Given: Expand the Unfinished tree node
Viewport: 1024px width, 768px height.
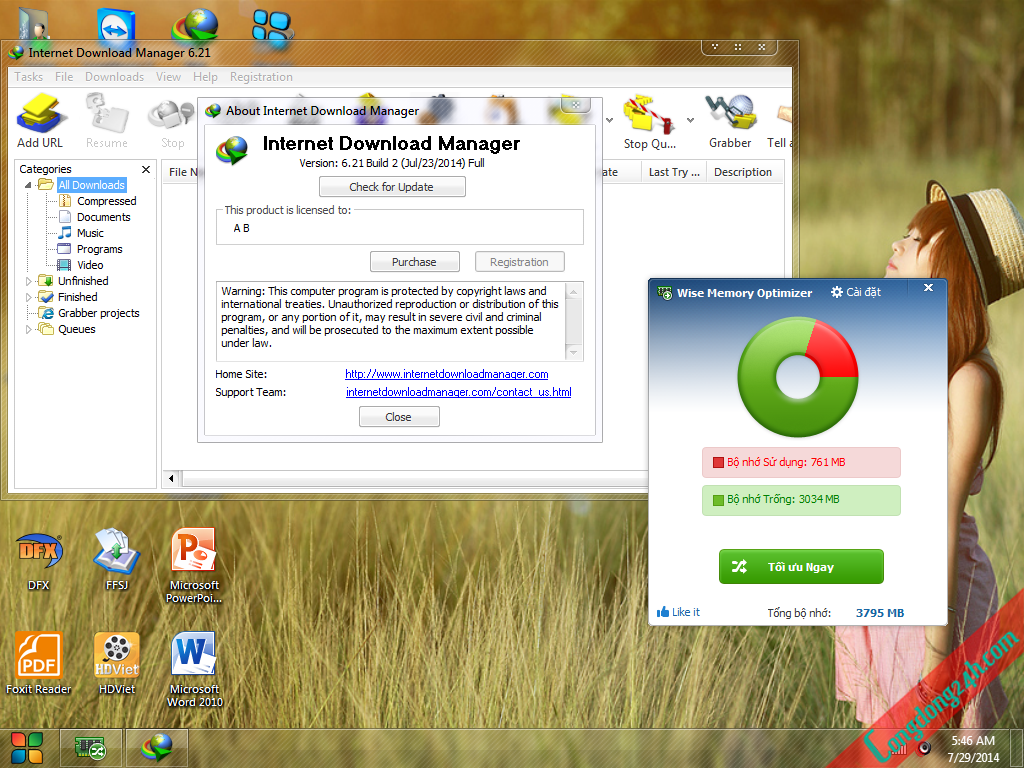Looking at the screenshot, I should (x=28, y=281).
